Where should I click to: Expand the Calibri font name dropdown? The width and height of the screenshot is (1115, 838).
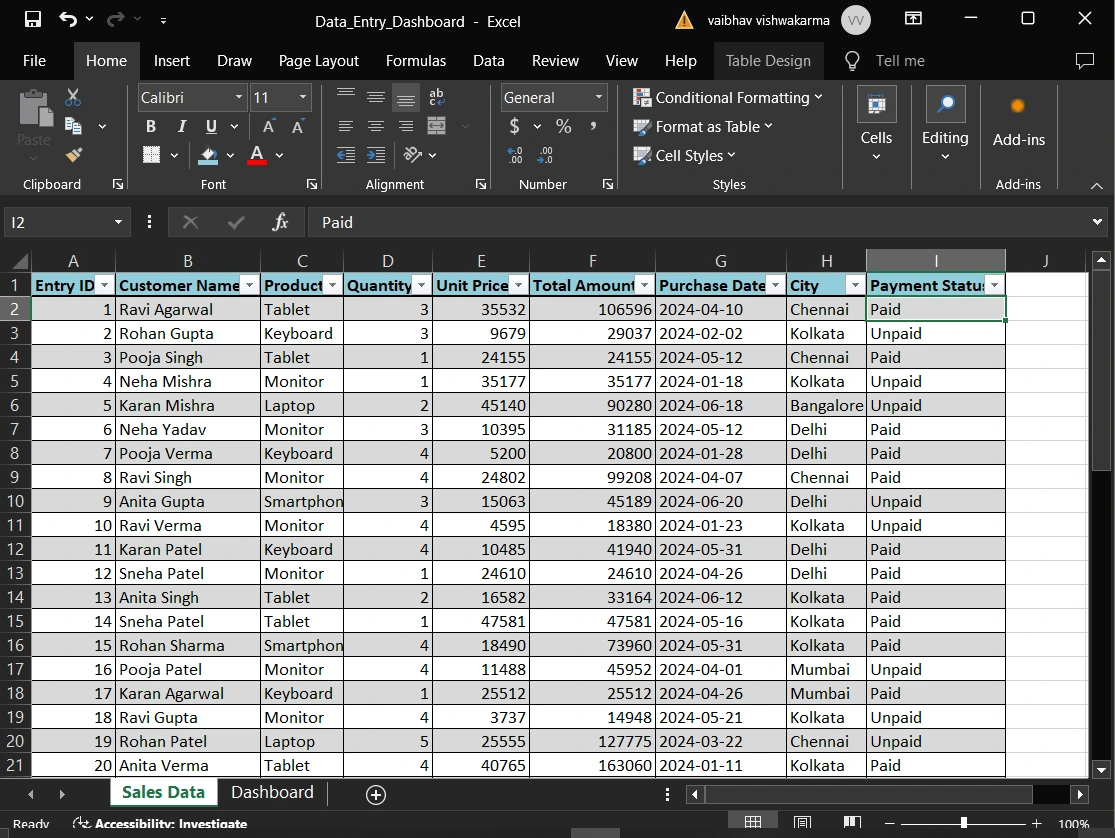click(x=239, y=97)
